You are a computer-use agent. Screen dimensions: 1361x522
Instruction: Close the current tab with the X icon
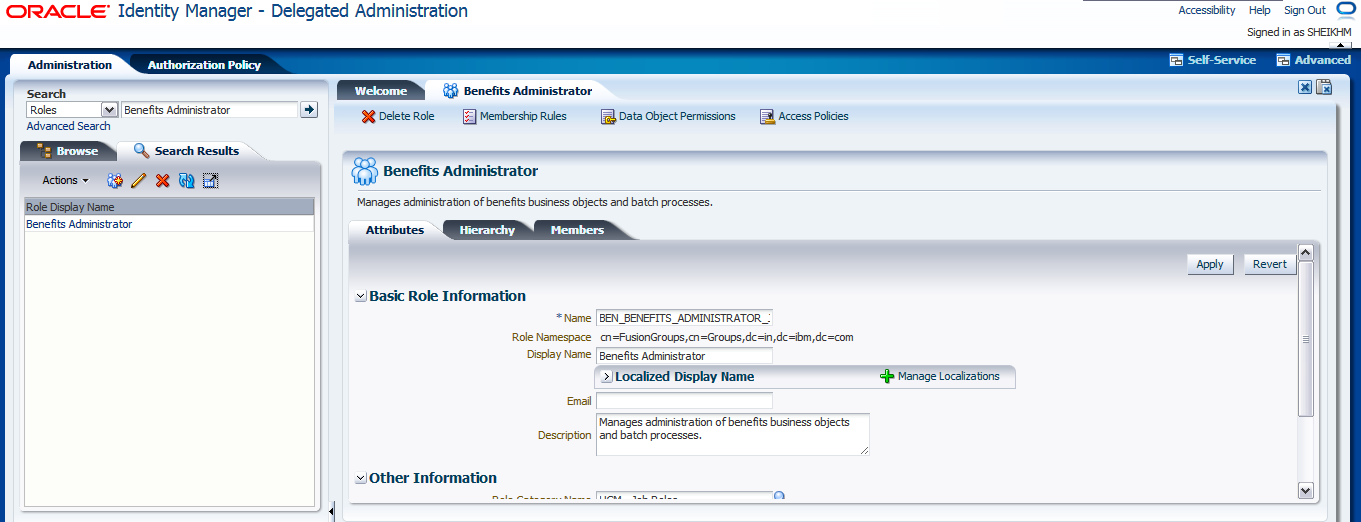pos(1305,87)
